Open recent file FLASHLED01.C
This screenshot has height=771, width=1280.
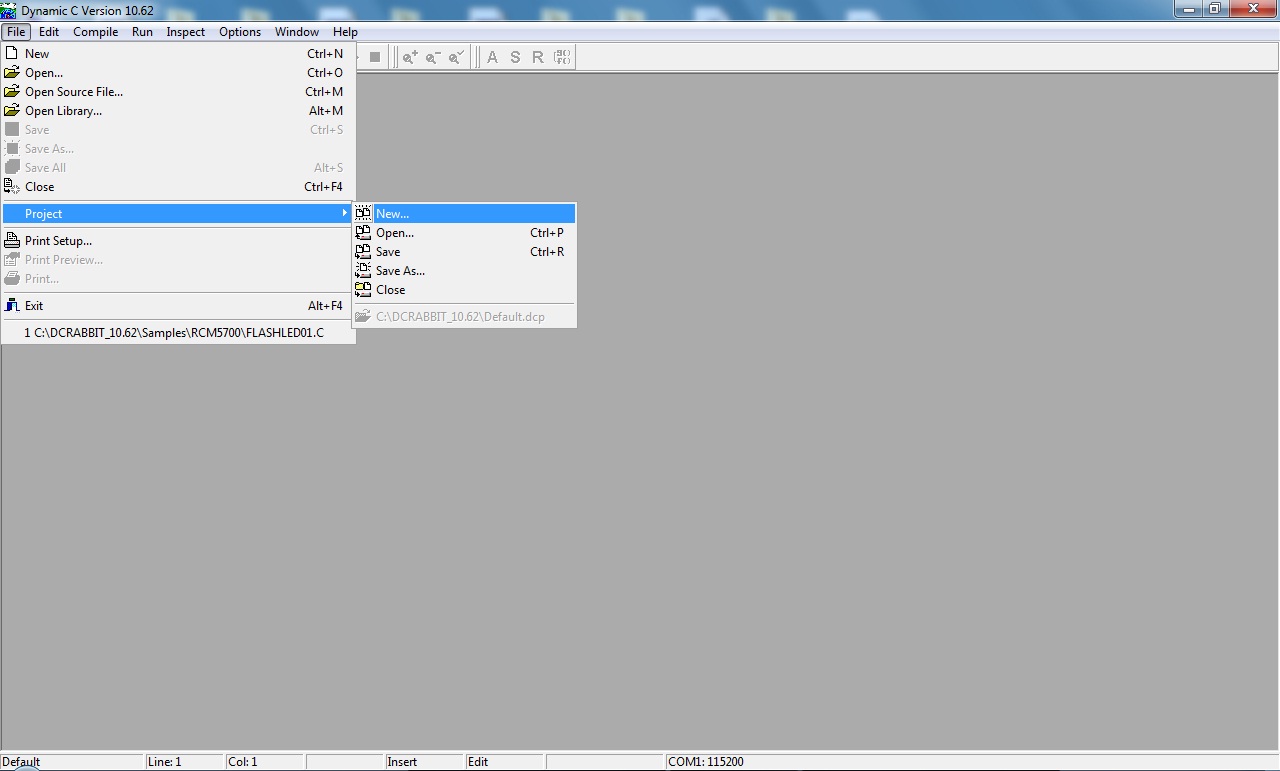point(178,333)
